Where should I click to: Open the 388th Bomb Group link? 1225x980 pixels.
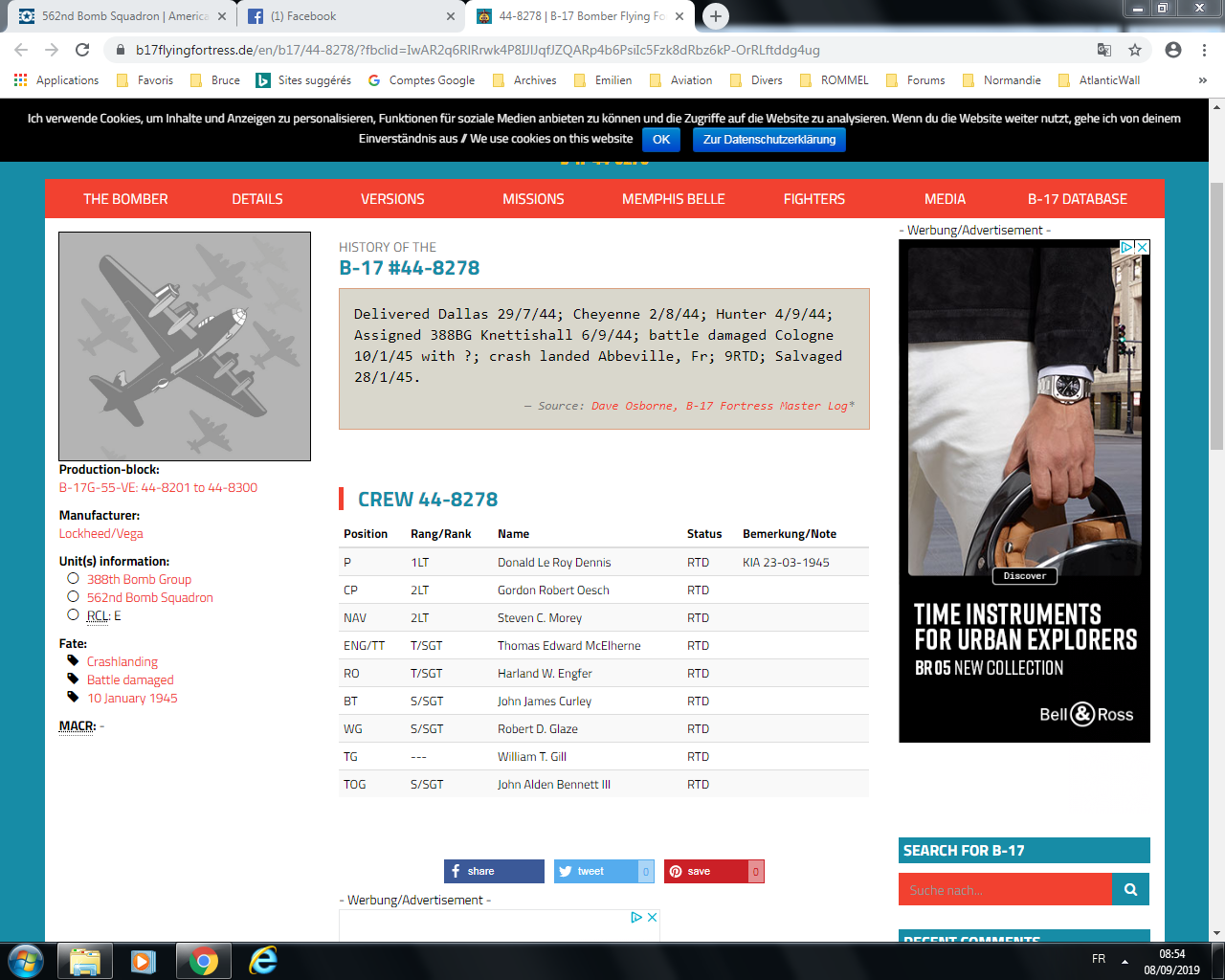[x=139, y=579]
